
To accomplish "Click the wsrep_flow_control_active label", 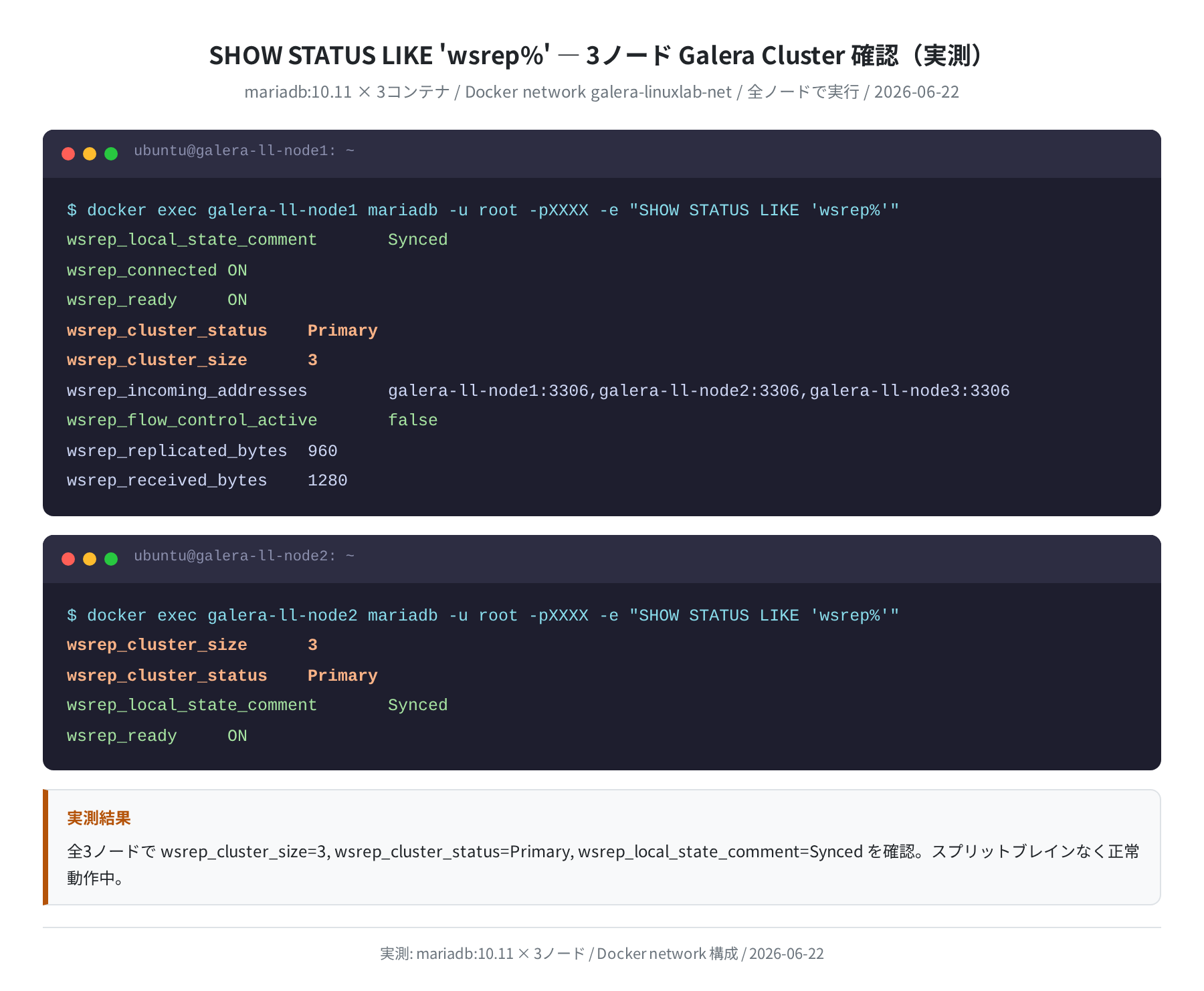I will click(192, 421).
